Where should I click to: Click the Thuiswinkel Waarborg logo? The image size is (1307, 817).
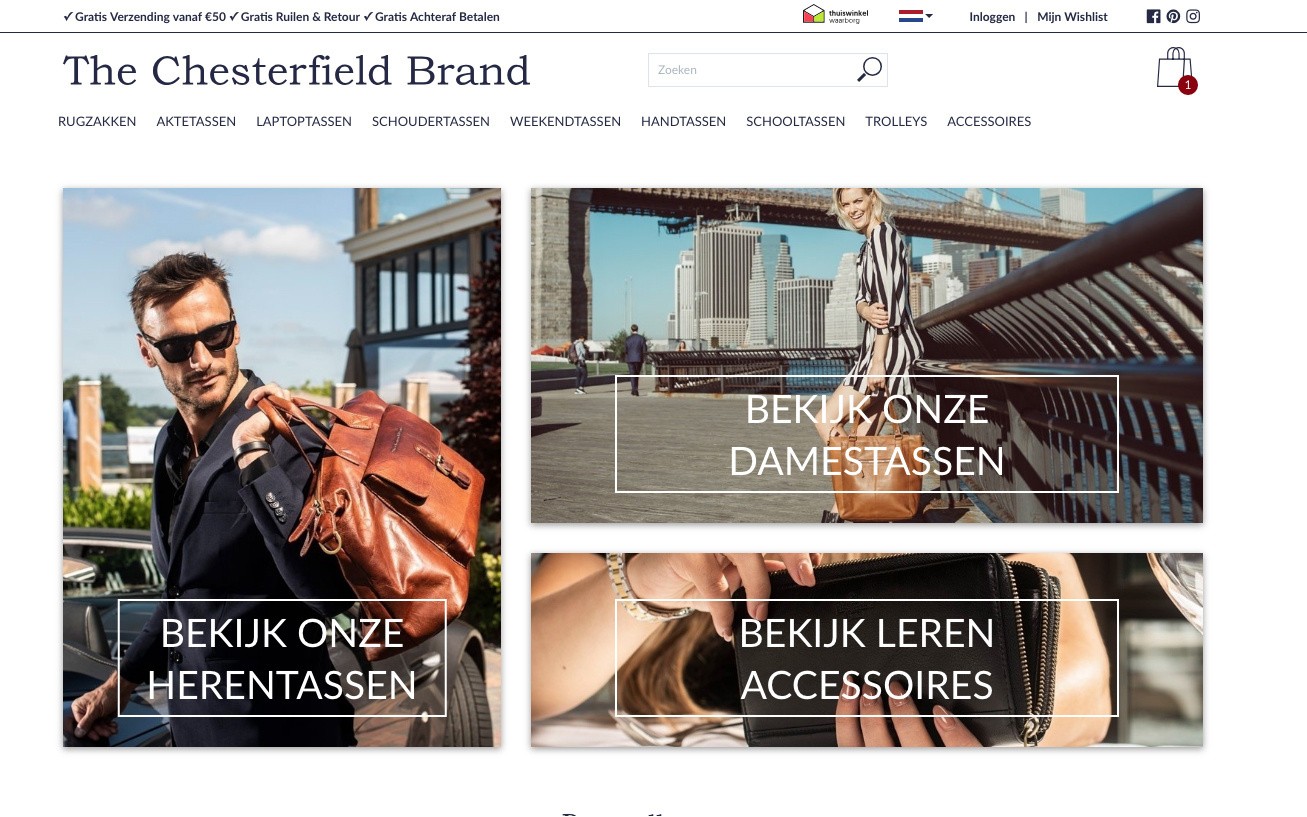click(836, 15)
